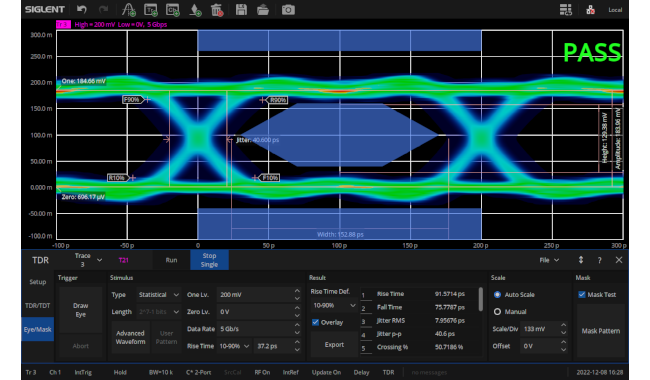Image resolution: width=650 pixels, height=380 pixels.
Task: Take a screenshot with the camera icon
Action: pos(288,9)
